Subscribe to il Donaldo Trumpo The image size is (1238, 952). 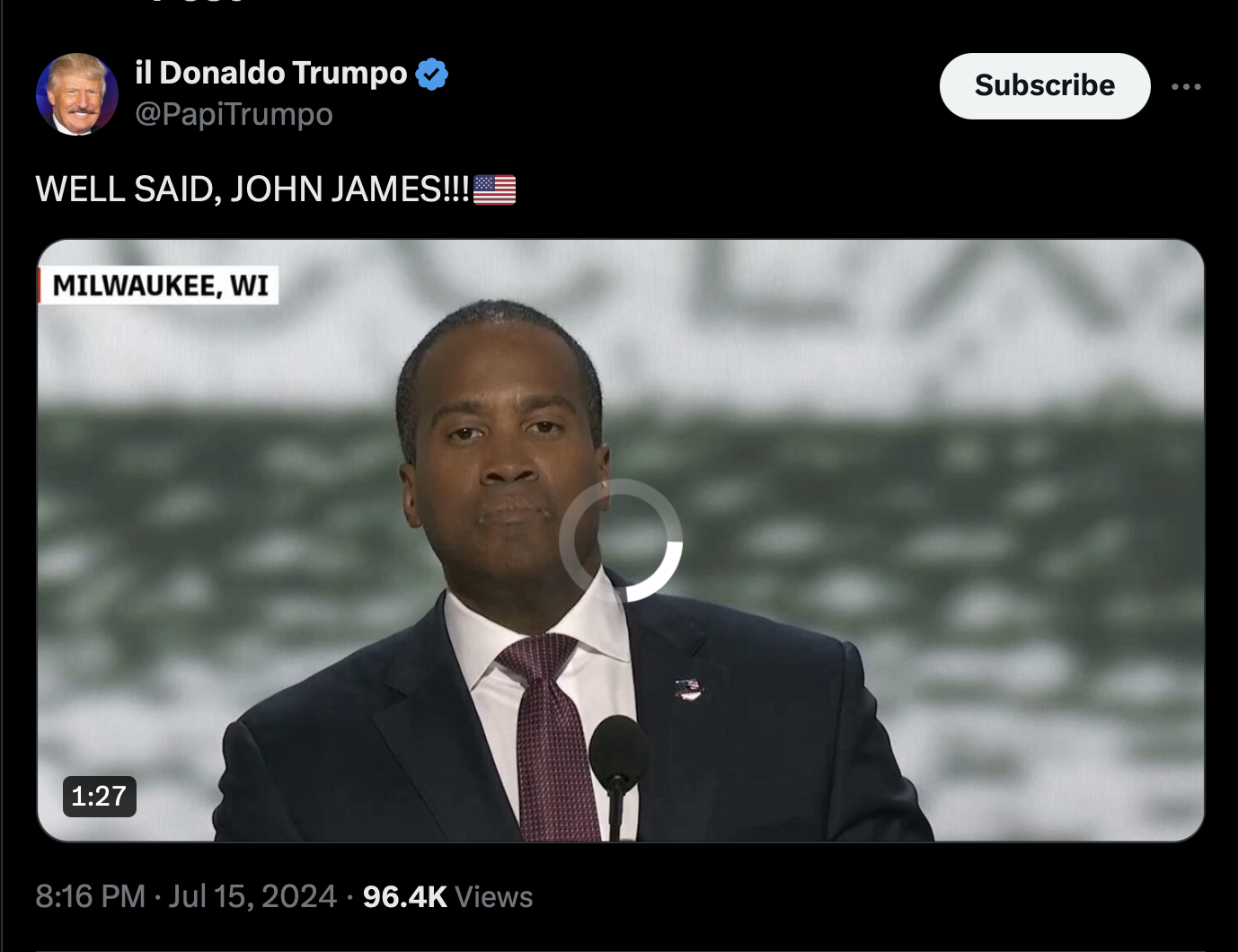coord(1045,85)
